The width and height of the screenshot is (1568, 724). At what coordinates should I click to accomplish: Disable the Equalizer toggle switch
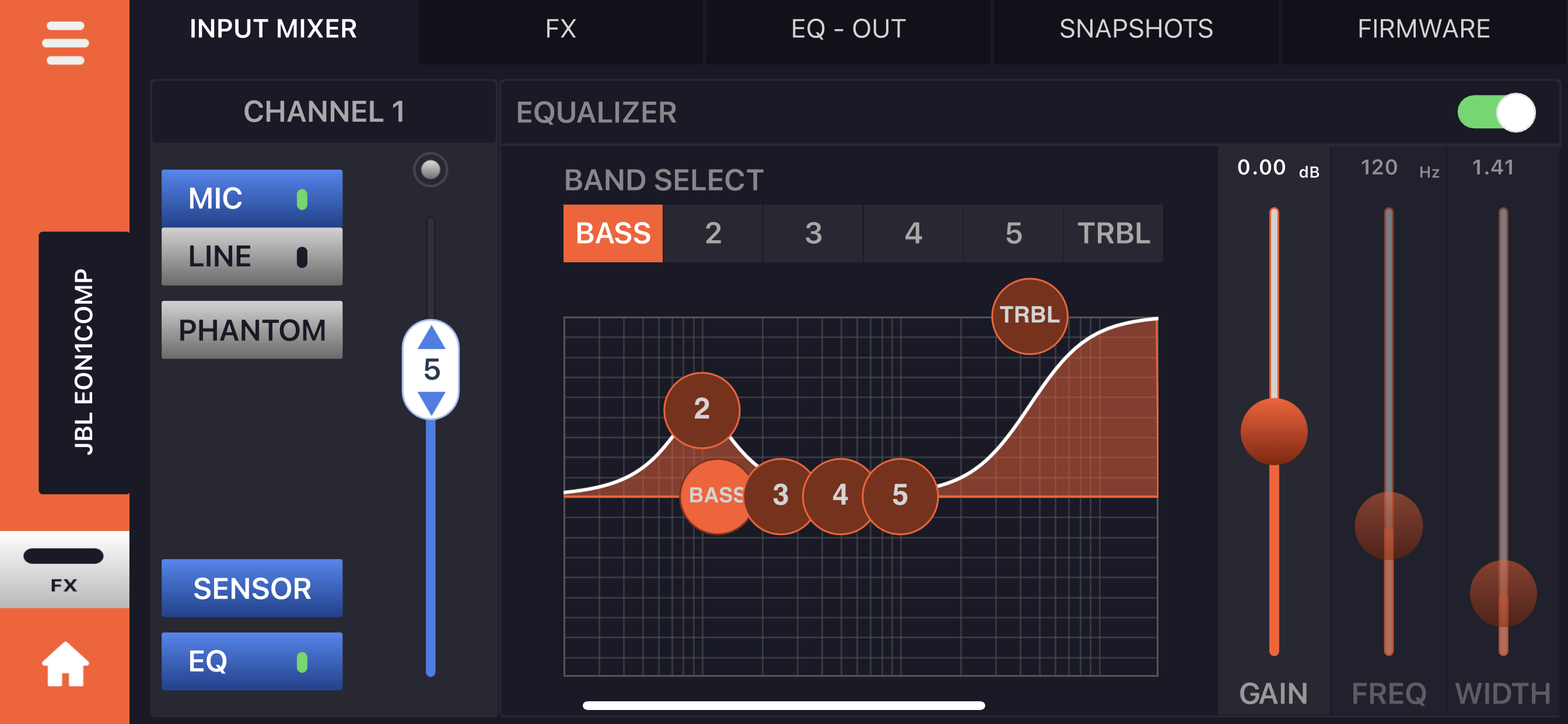1496,112
